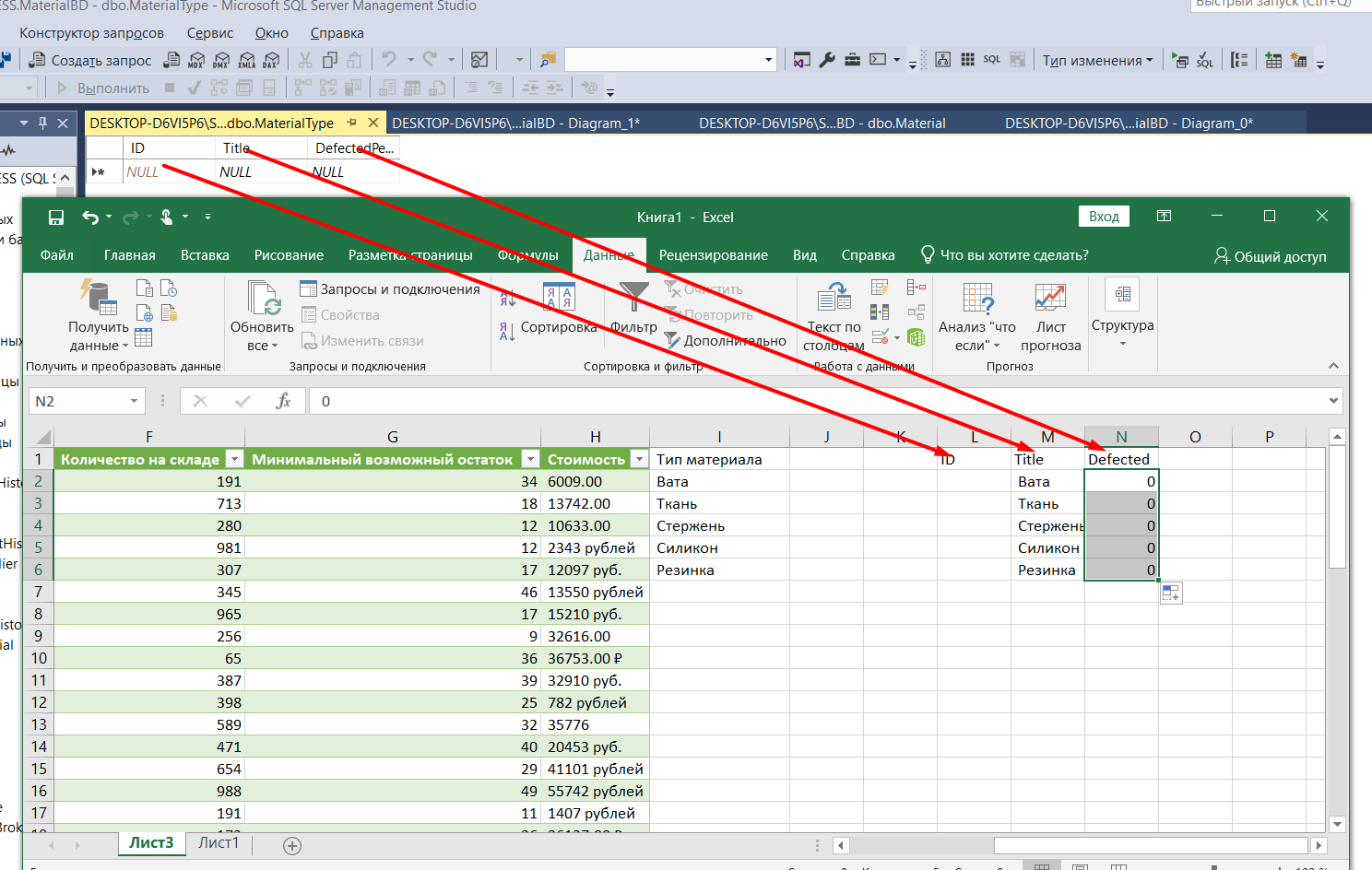Select cell I2 containing Вата

click(719, 481)
